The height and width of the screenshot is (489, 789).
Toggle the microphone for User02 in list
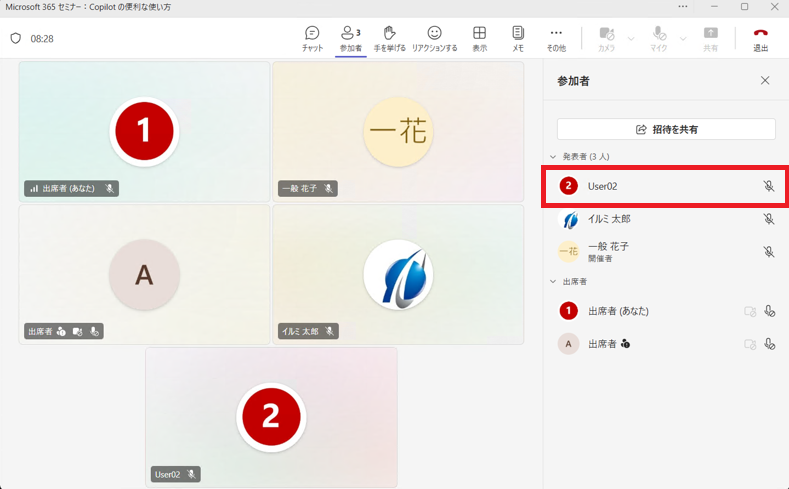pyautogui.click(x=768, y=186)
